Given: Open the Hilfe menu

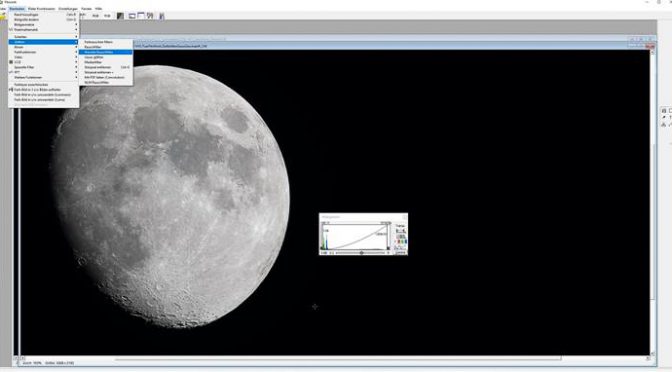Looking at the screenshot, I should [x=99, y=9].
